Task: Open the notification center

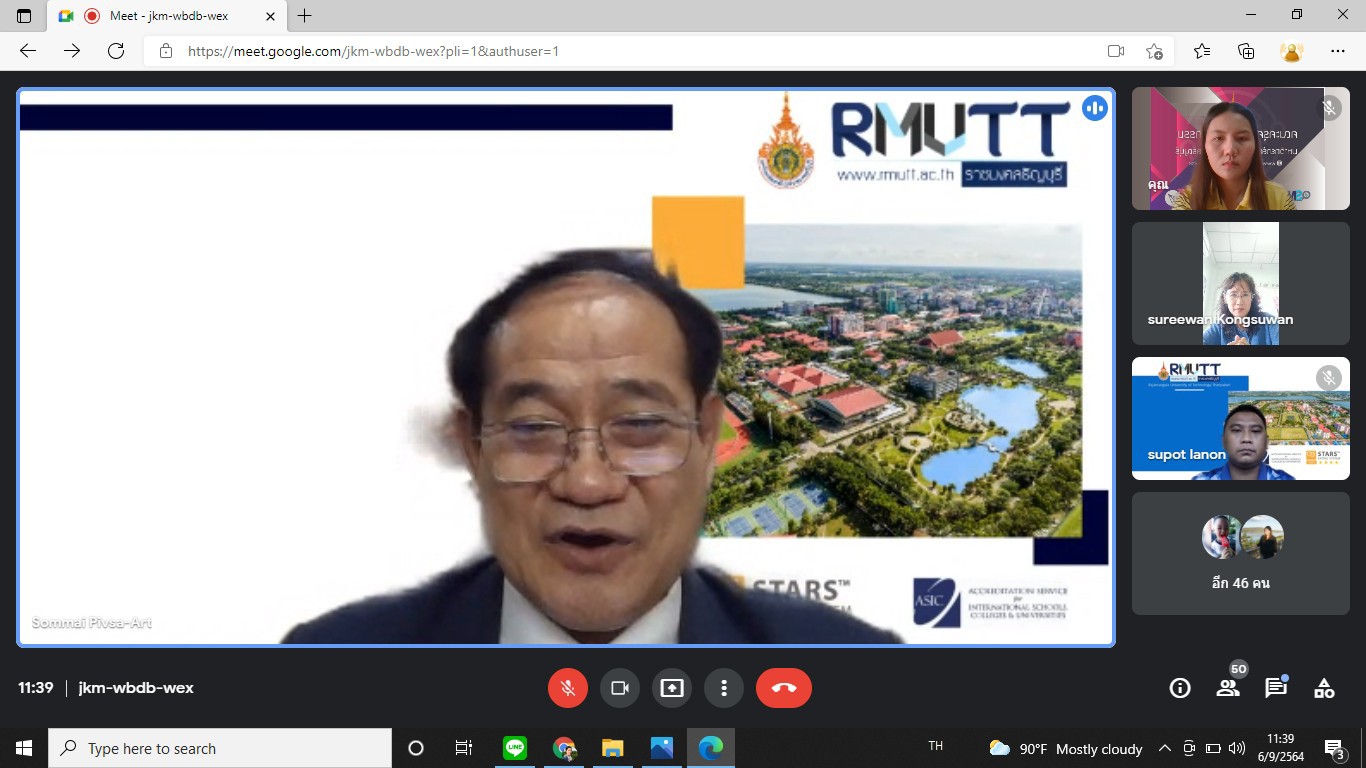Action: coord(1334,748)
